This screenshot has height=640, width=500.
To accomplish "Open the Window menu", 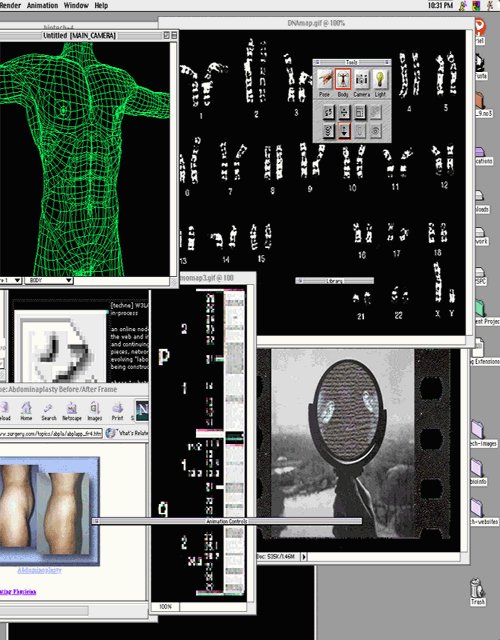I will [76, 5].
